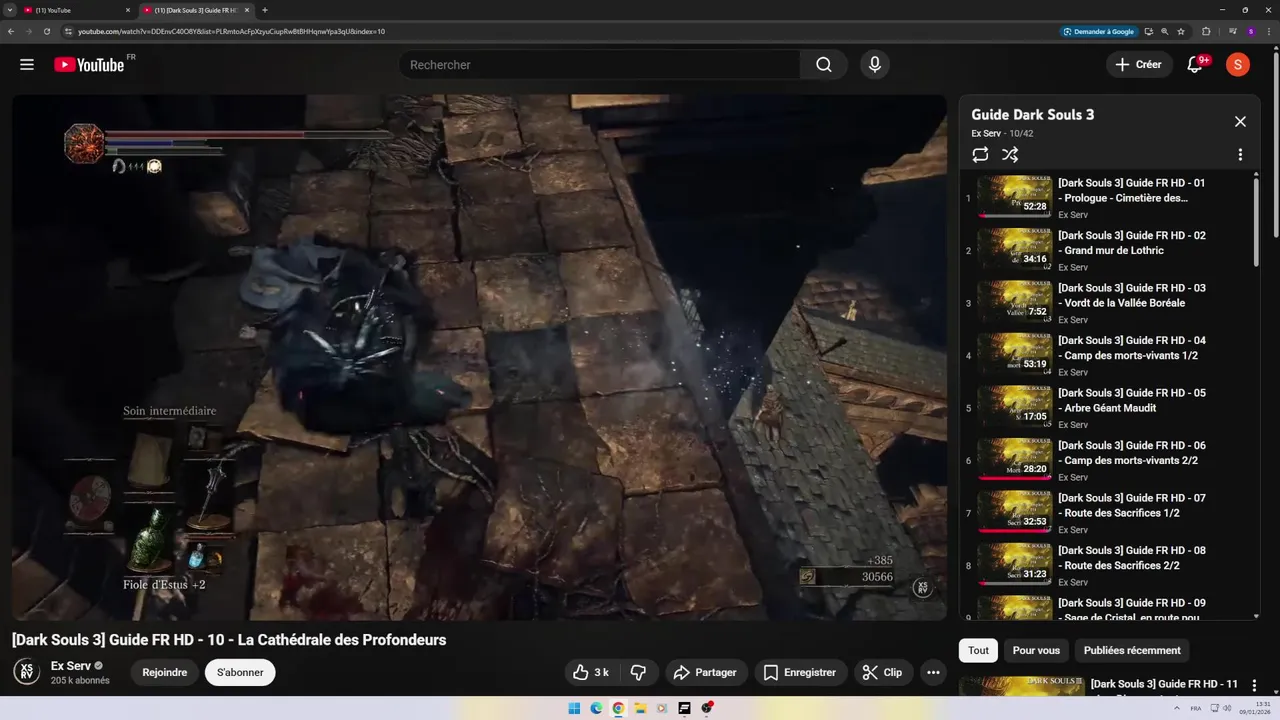Open a new browser tab
1280x720 pixels.
click(x=264, y=10)
